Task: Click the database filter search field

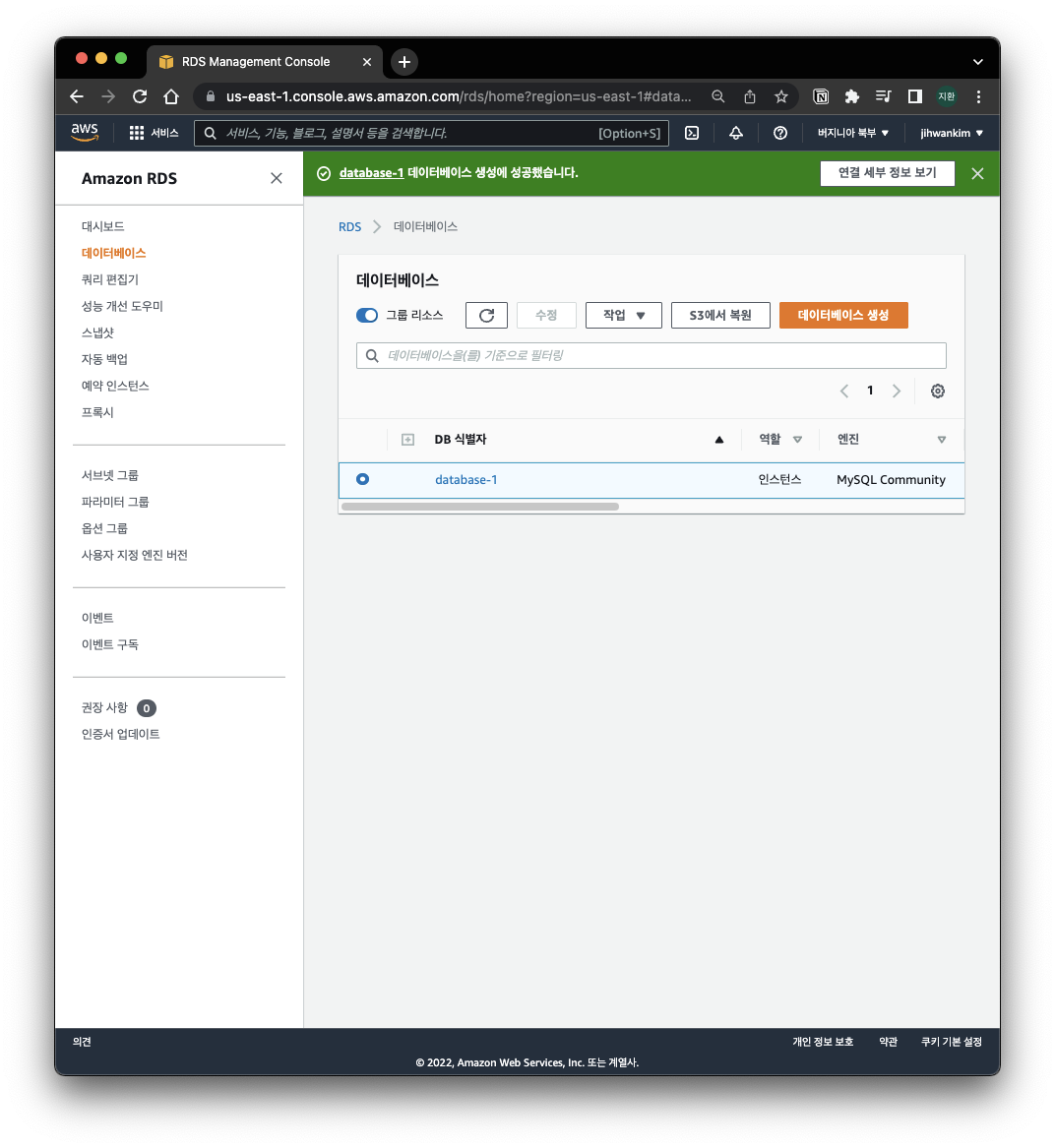Action: (652, 356)
